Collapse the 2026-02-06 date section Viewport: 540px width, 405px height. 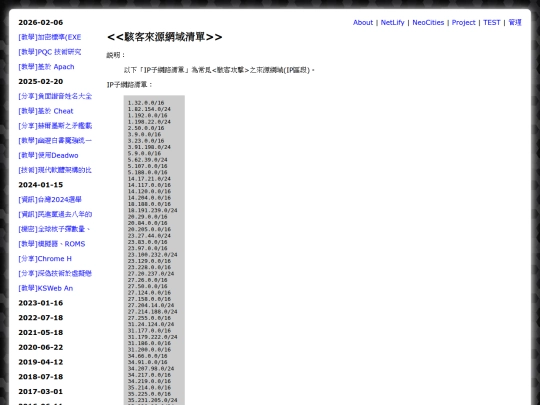pos(41,22)
